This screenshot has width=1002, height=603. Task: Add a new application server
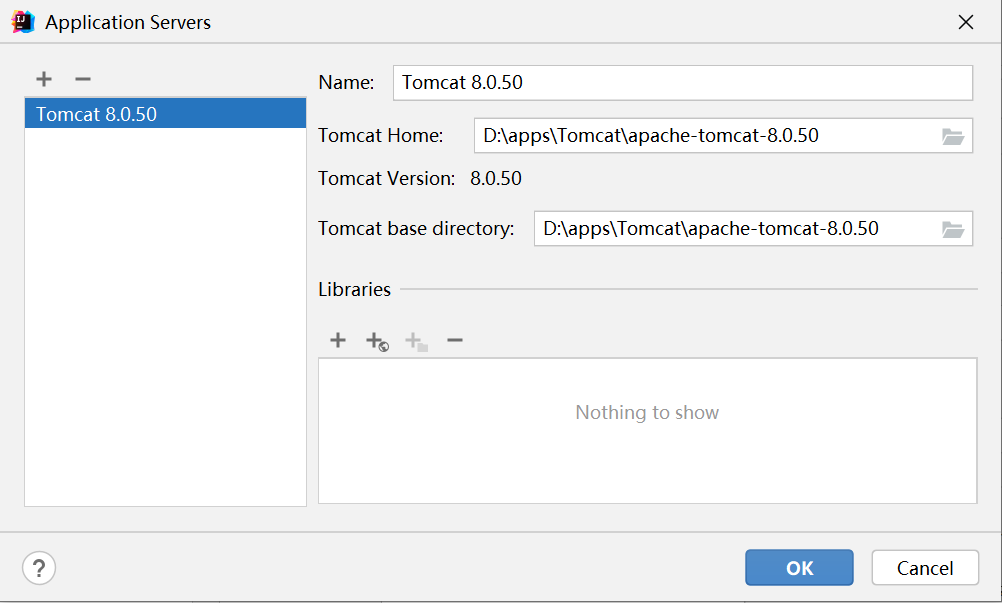[x=44, y=79]
